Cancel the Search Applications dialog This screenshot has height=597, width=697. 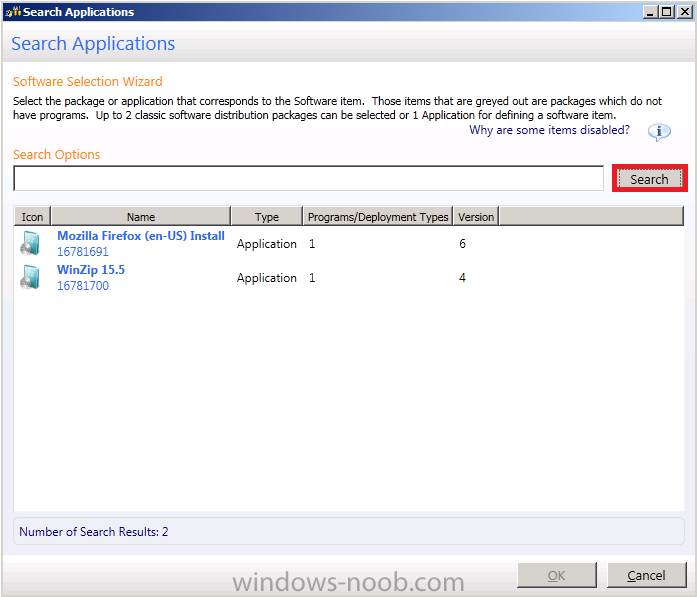[646, 575]
